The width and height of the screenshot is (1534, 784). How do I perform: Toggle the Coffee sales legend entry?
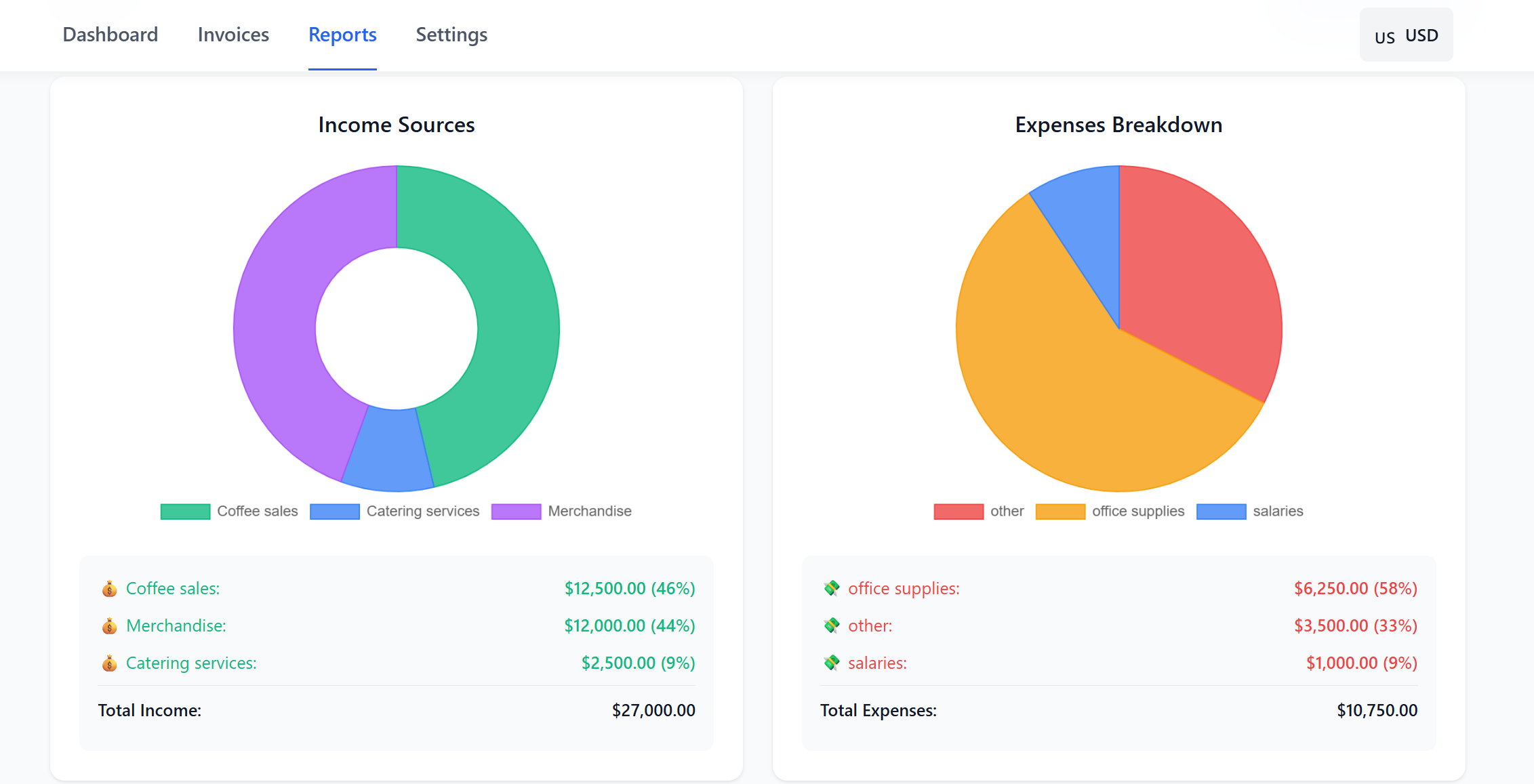pyautogui.click(x=229, y=511)
